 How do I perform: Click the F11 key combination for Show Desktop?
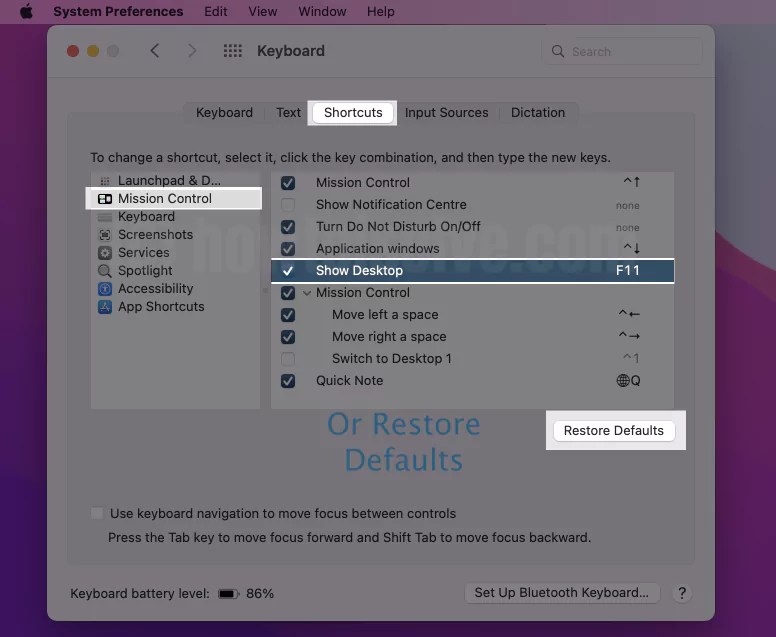[628, 271]
